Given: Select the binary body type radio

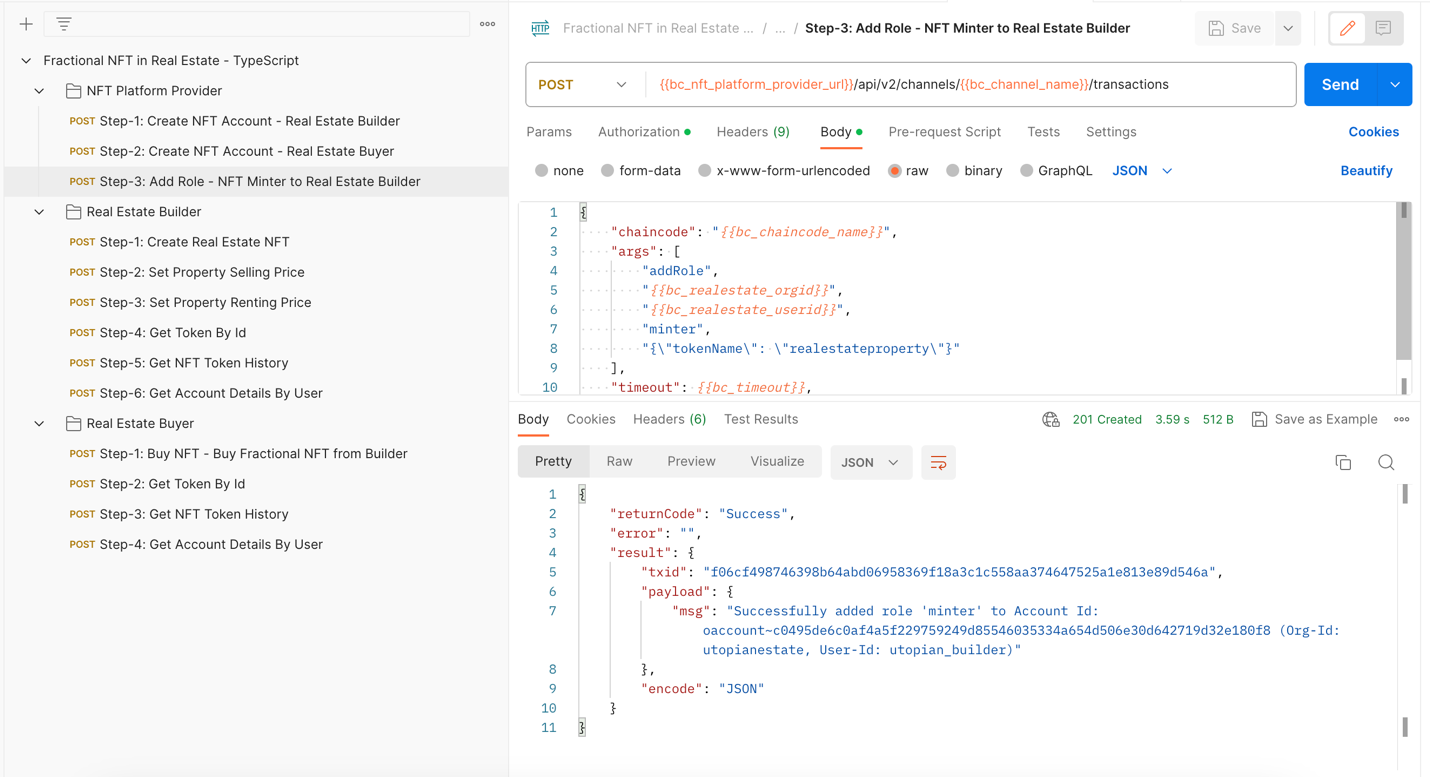Looking at the screenshot, I should pyautogui.click(x=952, y=171).
